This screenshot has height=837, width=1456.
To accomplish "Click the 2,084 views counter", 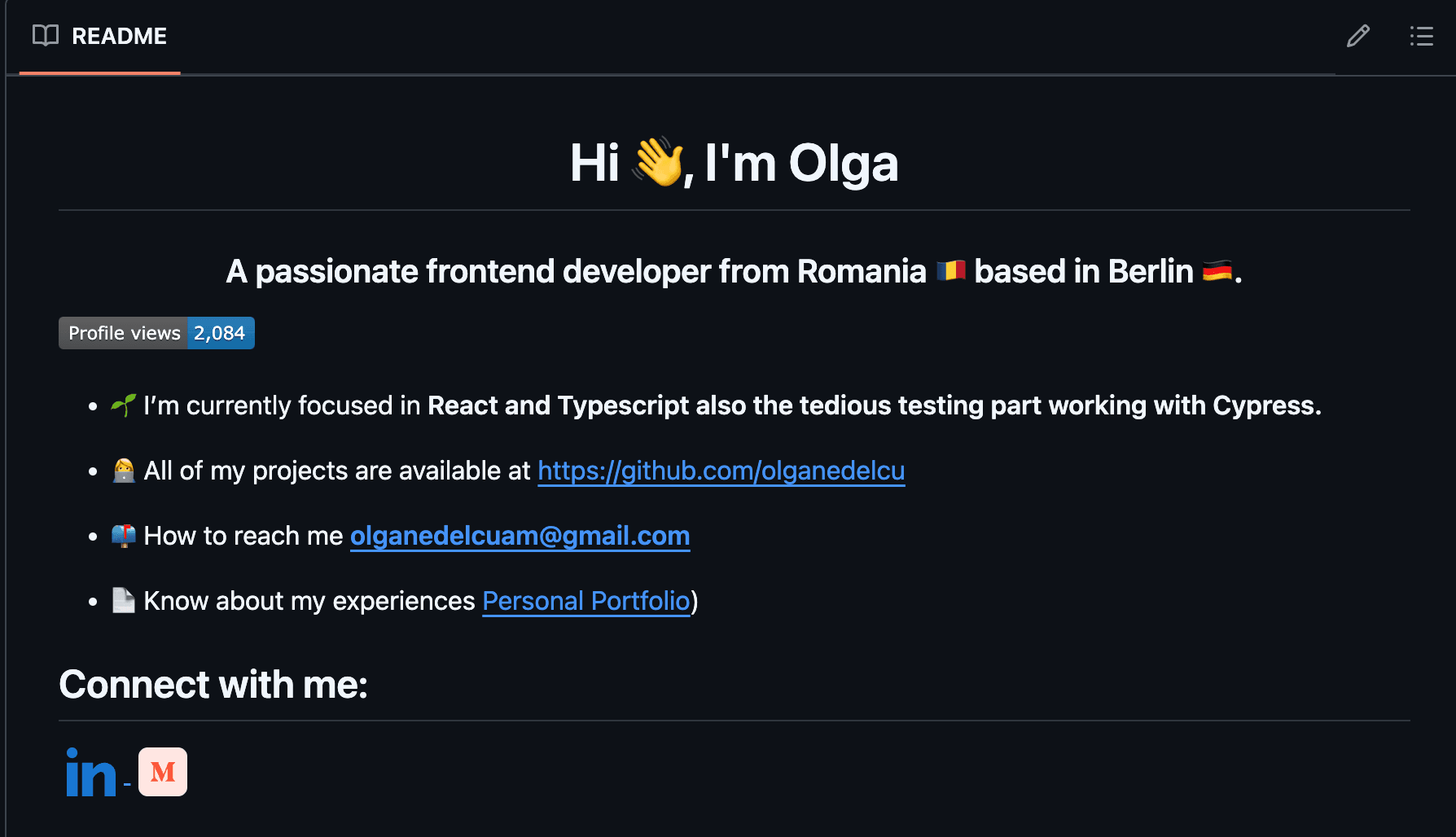I will point(220,333).
